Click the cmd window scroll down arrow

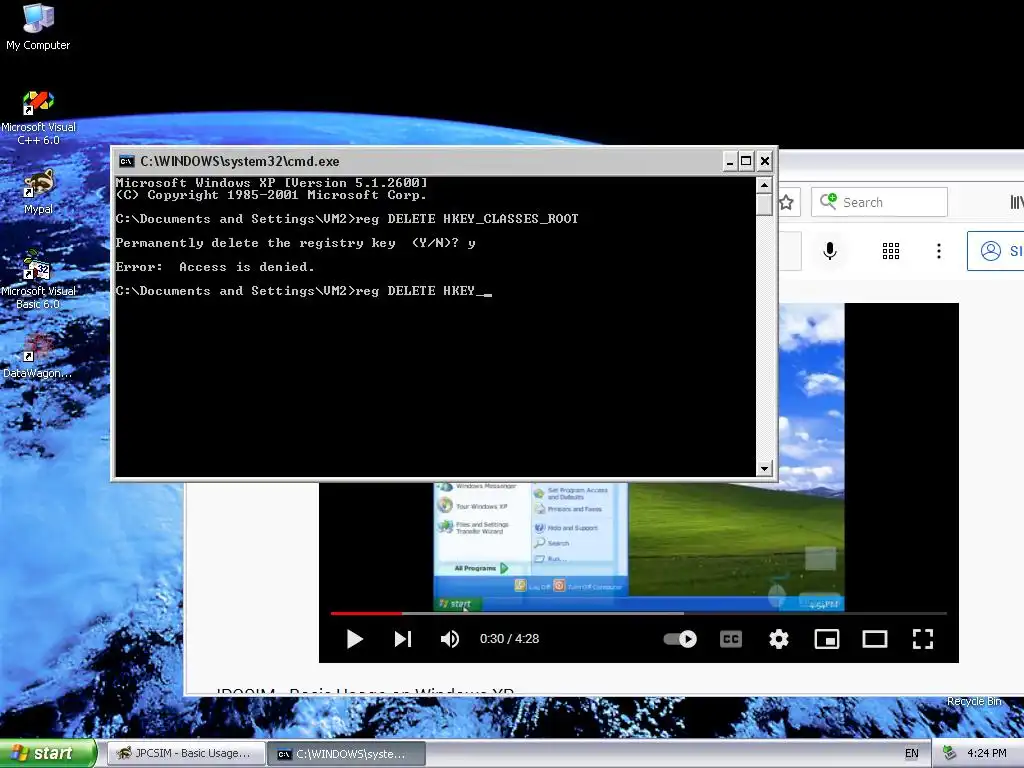[764, 468]
